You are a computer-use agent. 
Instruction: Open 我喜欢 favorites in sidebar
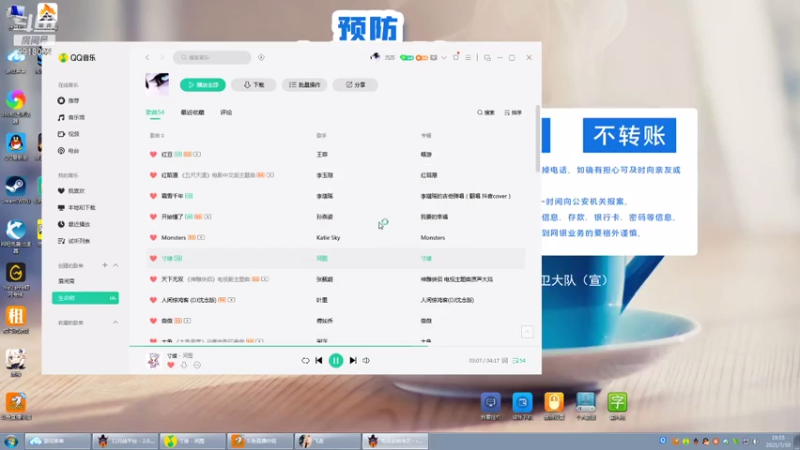71,191
